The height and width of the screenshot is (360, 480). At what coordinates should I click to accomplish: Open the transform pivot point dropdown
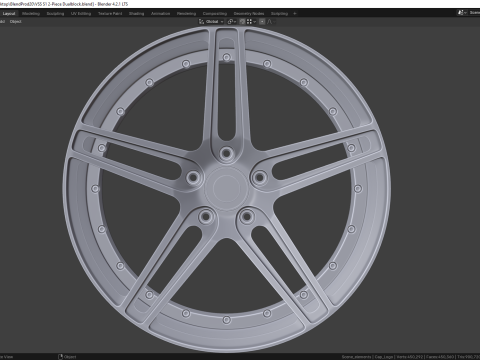coord(232,22)
